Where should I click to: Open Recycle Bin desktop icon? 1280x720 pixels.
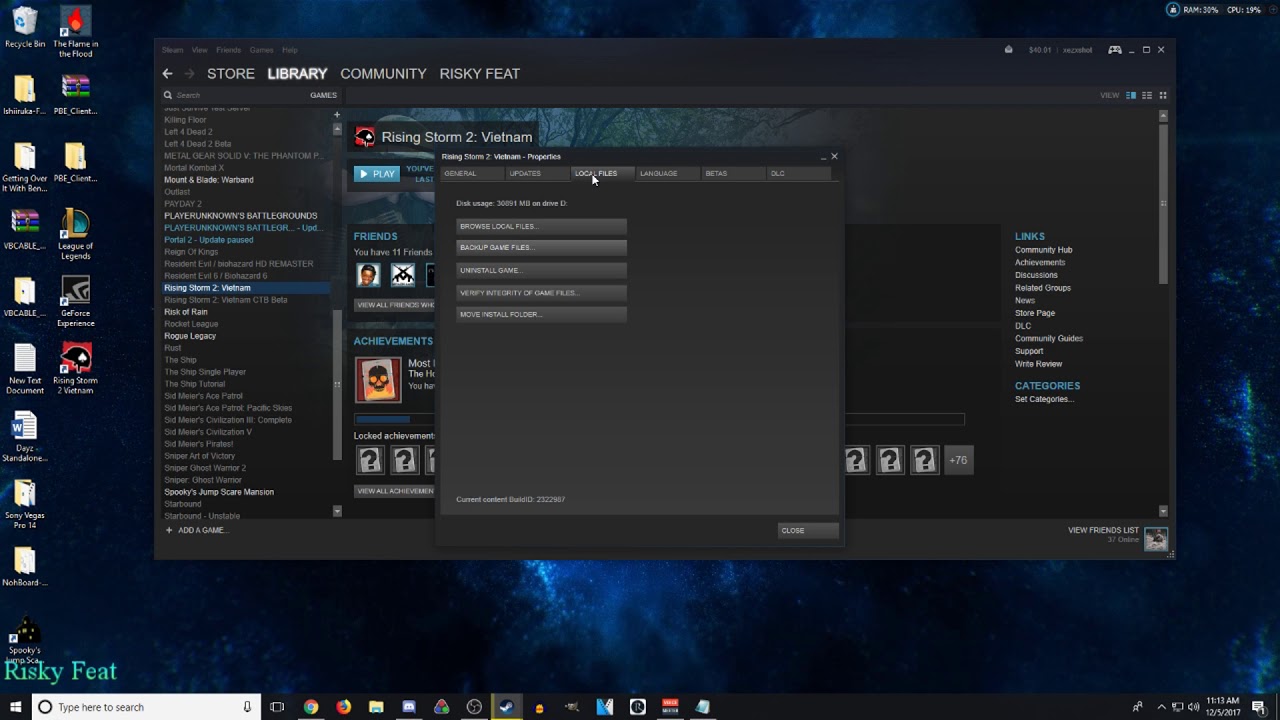point(25,29)
